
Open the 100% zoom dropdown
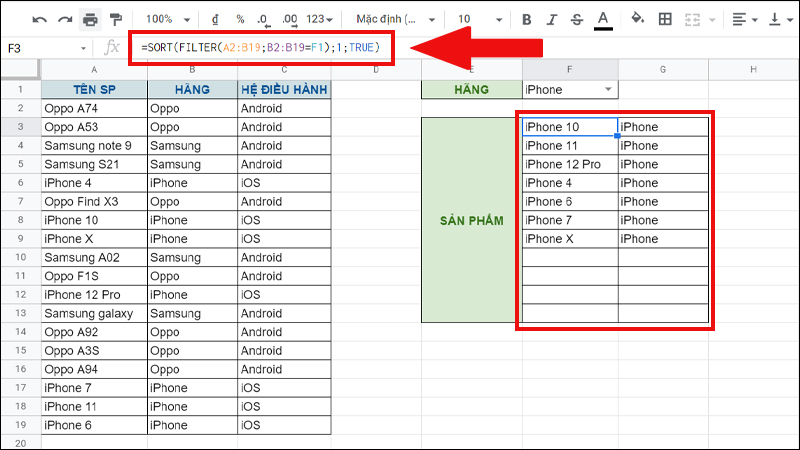tap(168, 19)
